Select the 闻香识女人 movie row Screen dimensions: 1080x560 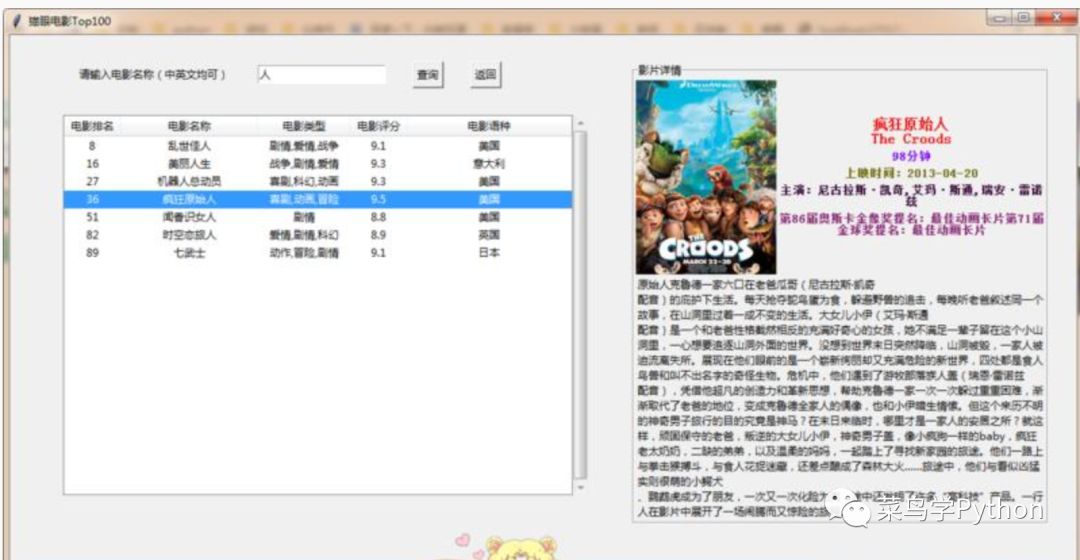click(x=318, y=217)
